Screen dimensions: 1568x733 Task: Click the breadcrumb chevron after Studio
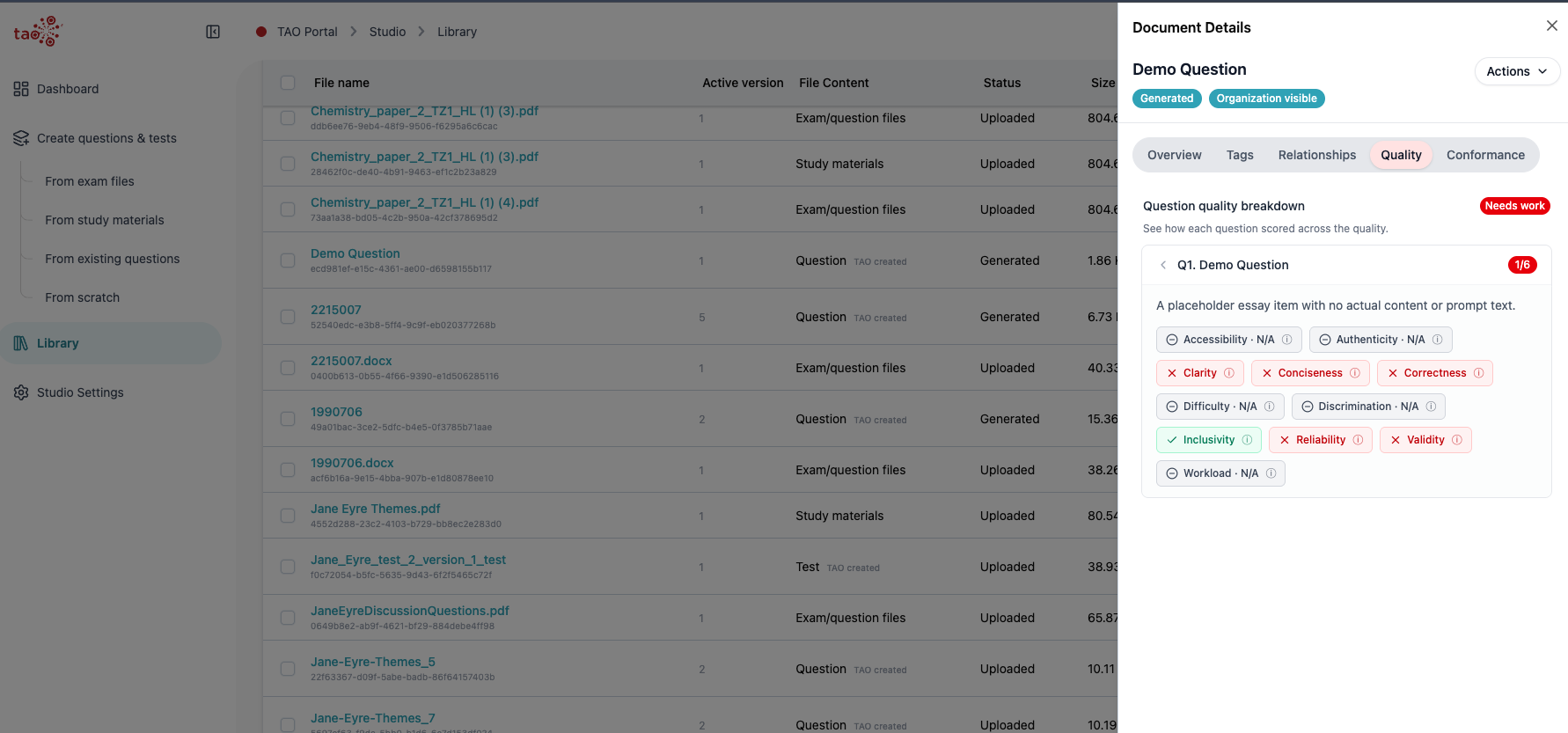coord(421,32)
